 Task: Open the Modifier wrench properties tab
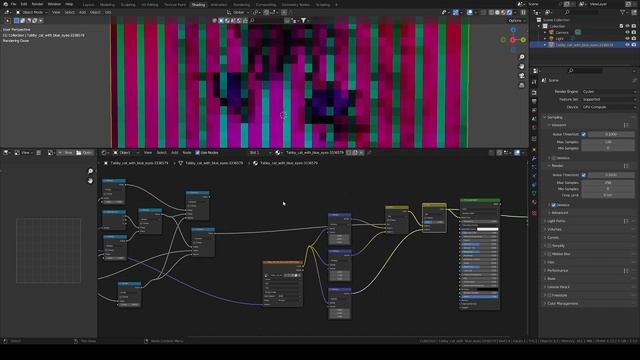click(534, 158)
